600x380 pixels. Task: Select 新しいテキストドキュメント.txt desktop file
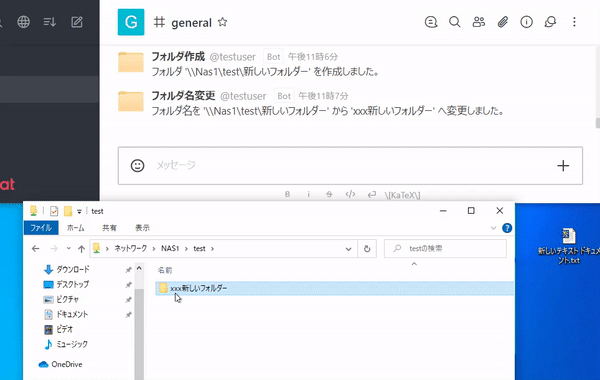tap(569, 246)
